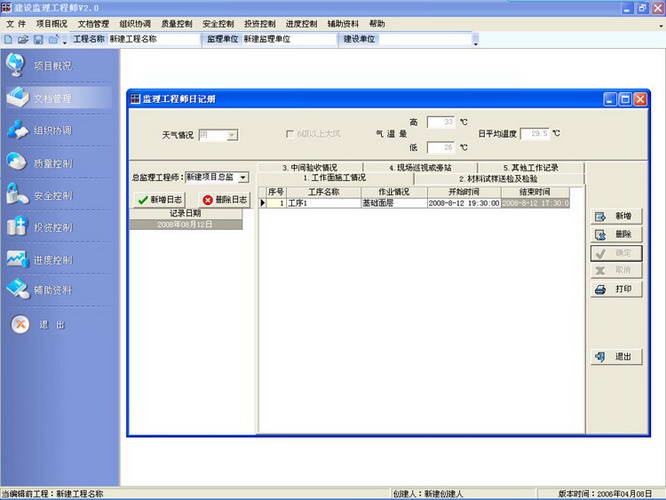Screen dimensions: 666x500
Task: Click the 退出 door icon in dialog
Action: tap(600, 357)
